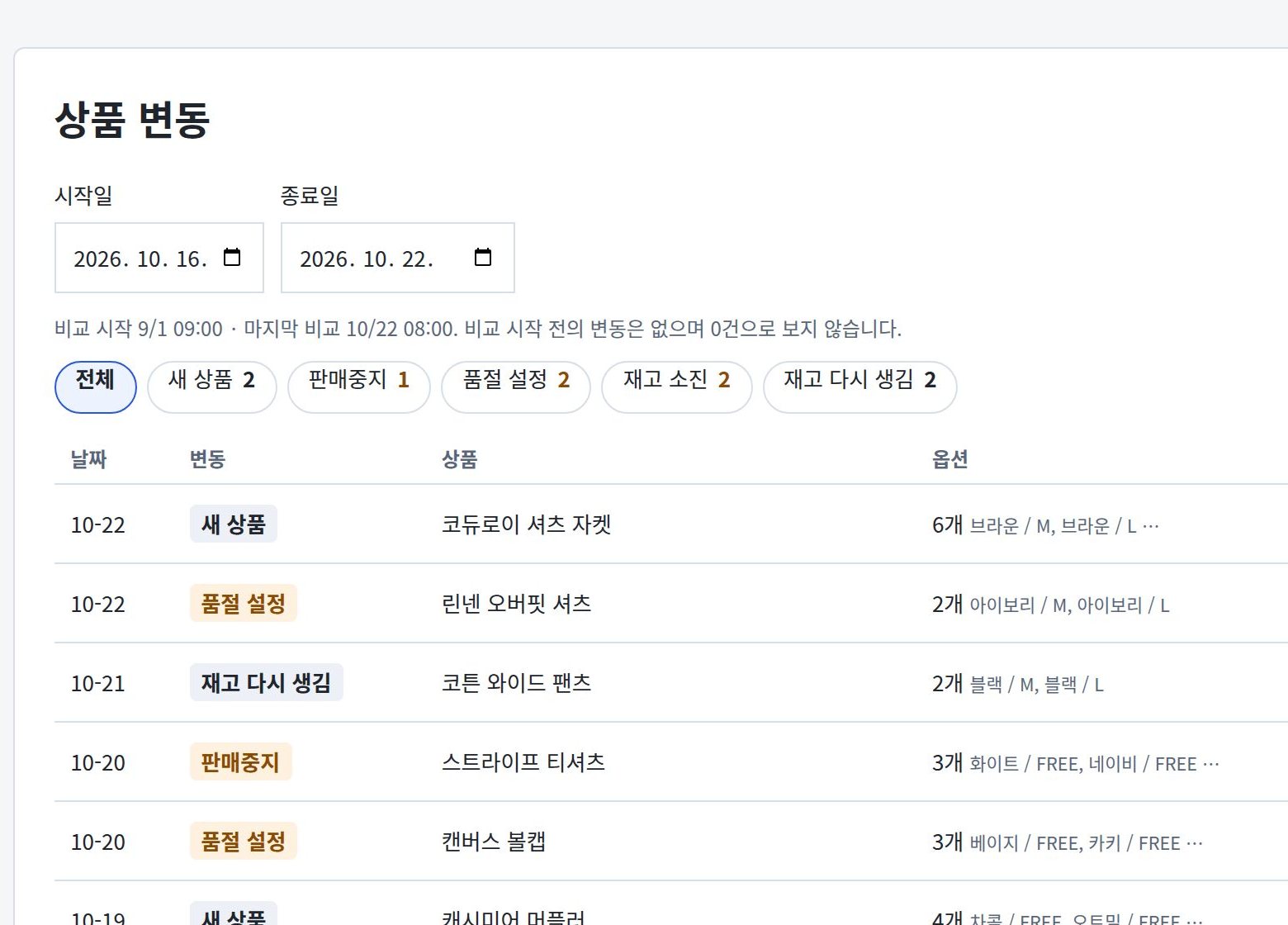1288x925 pixels.
Task: Select the 전체 filter chip
Action: click(x=96, y=387)
